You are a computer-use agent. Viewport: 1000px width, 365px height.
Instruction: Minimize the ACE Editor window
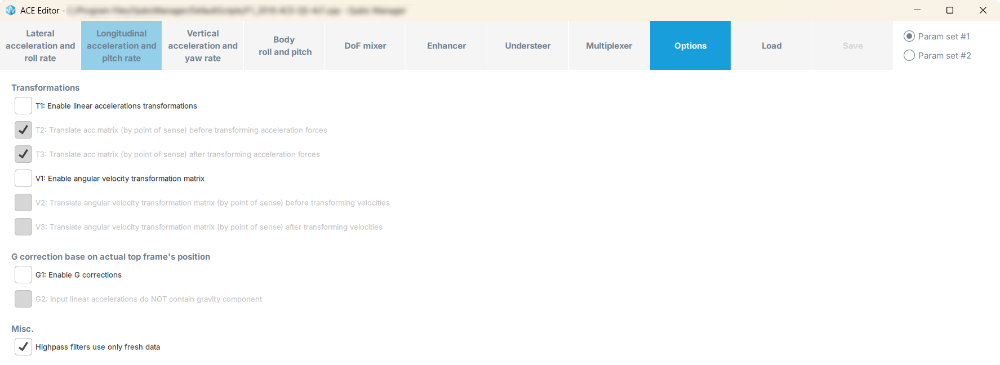917,10
